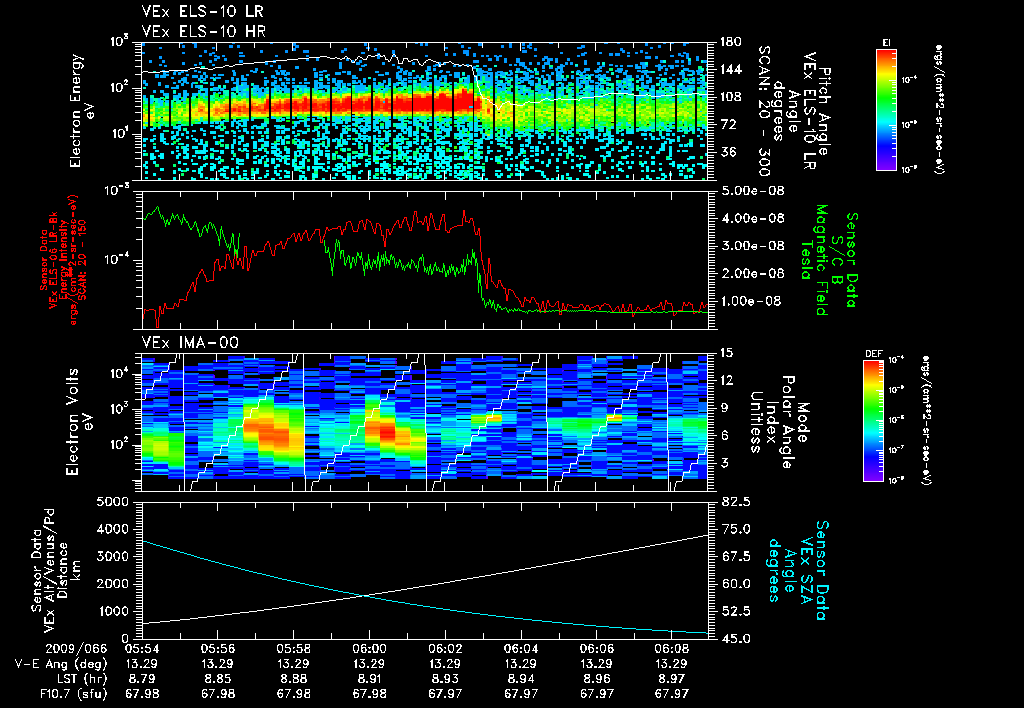Click the time tick "05:56"
The image size is (1024, 708).
217,649
